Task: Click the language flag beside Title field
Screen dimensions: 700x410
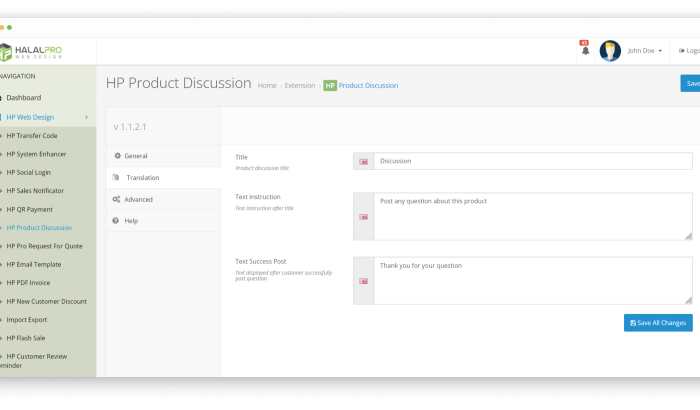Action: coord(363,161)
